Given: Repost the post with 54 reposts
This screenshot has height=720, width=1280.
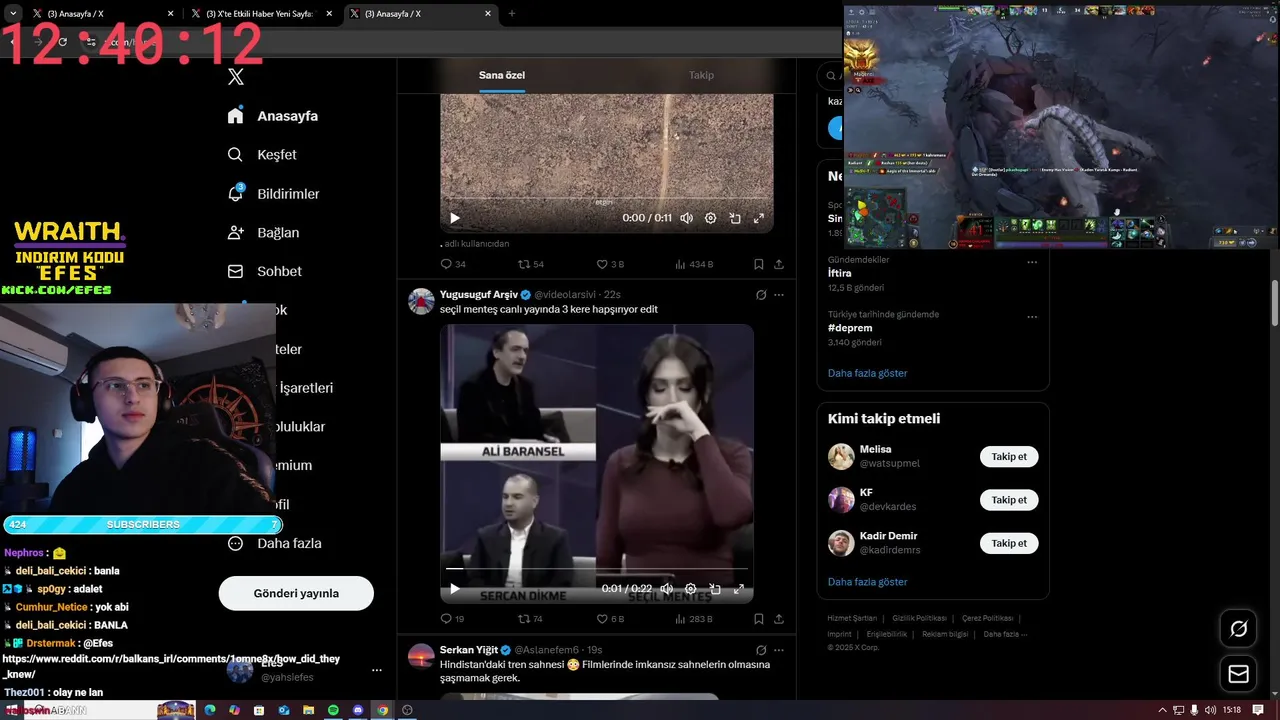Looking at the screenshot, I should tap(531, 264).
